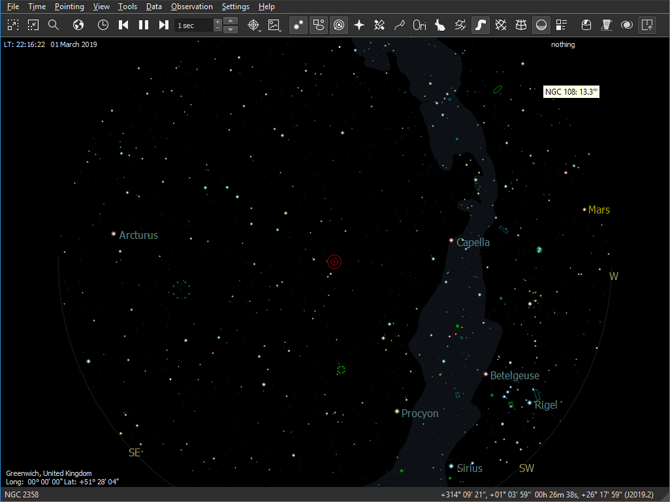The image size is (670, 502).
Task: Open the Set Time clock icon
Action: click(x=103, y=25)
